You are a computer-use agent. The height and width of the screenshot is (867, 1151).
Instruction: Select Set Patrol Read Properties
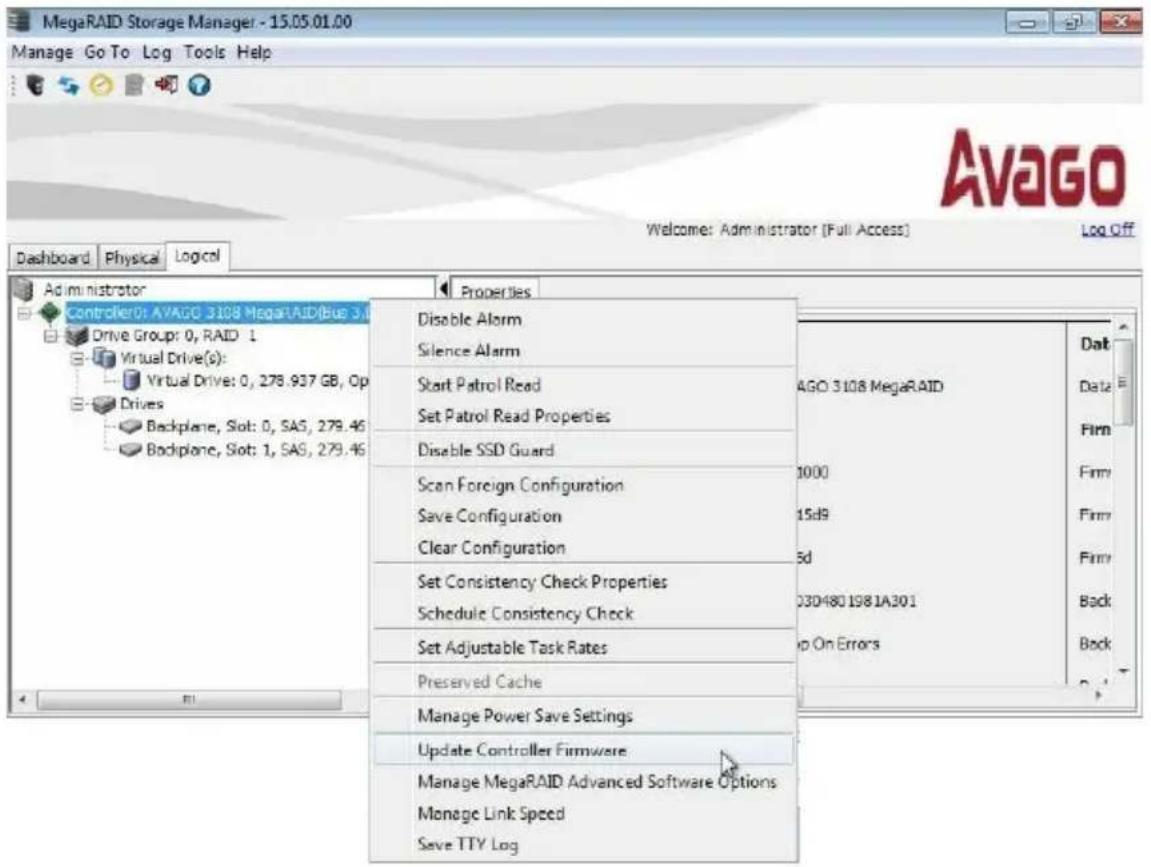tap(584, 416)
